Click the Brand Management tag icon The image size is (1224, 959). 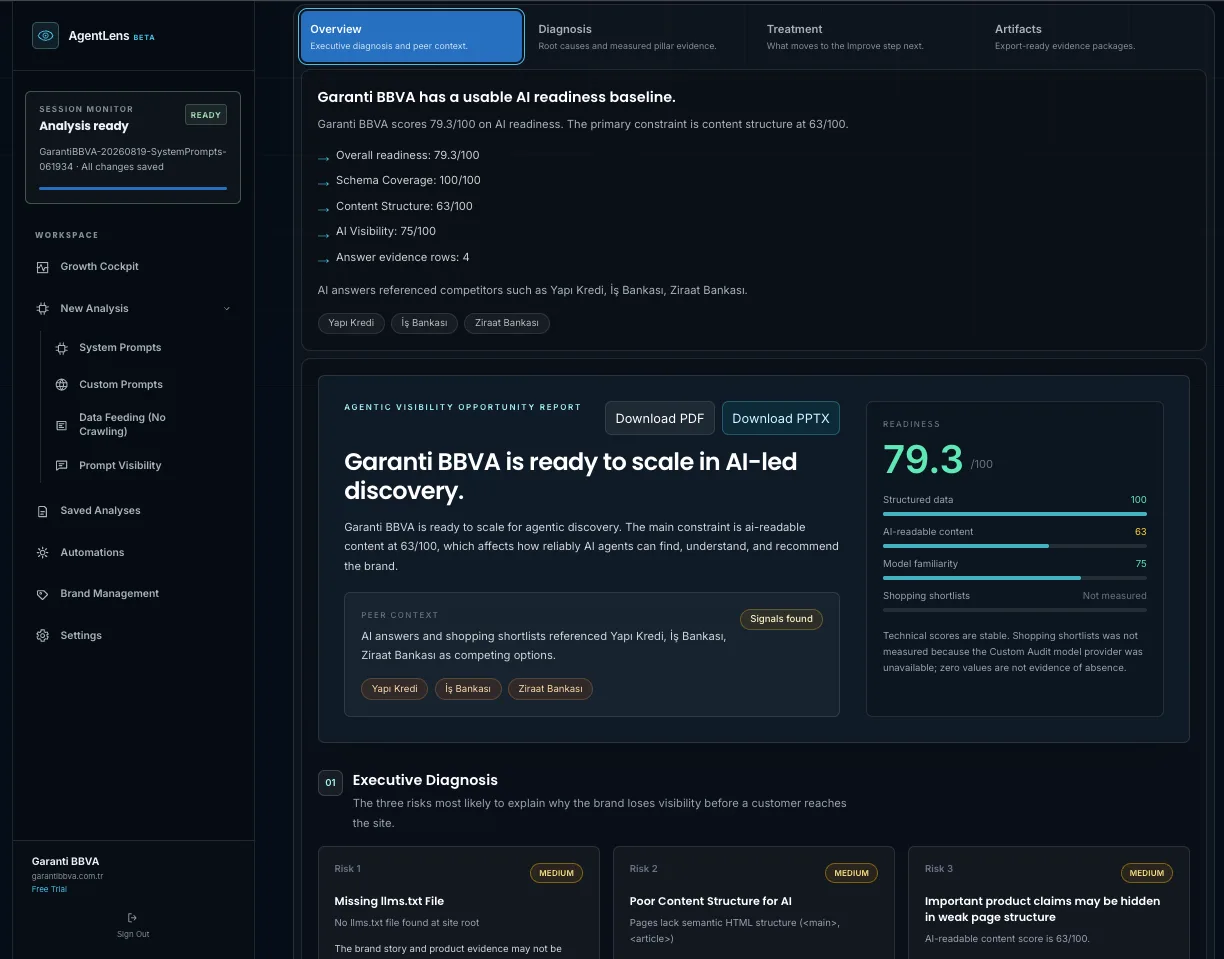pos(42,594)
